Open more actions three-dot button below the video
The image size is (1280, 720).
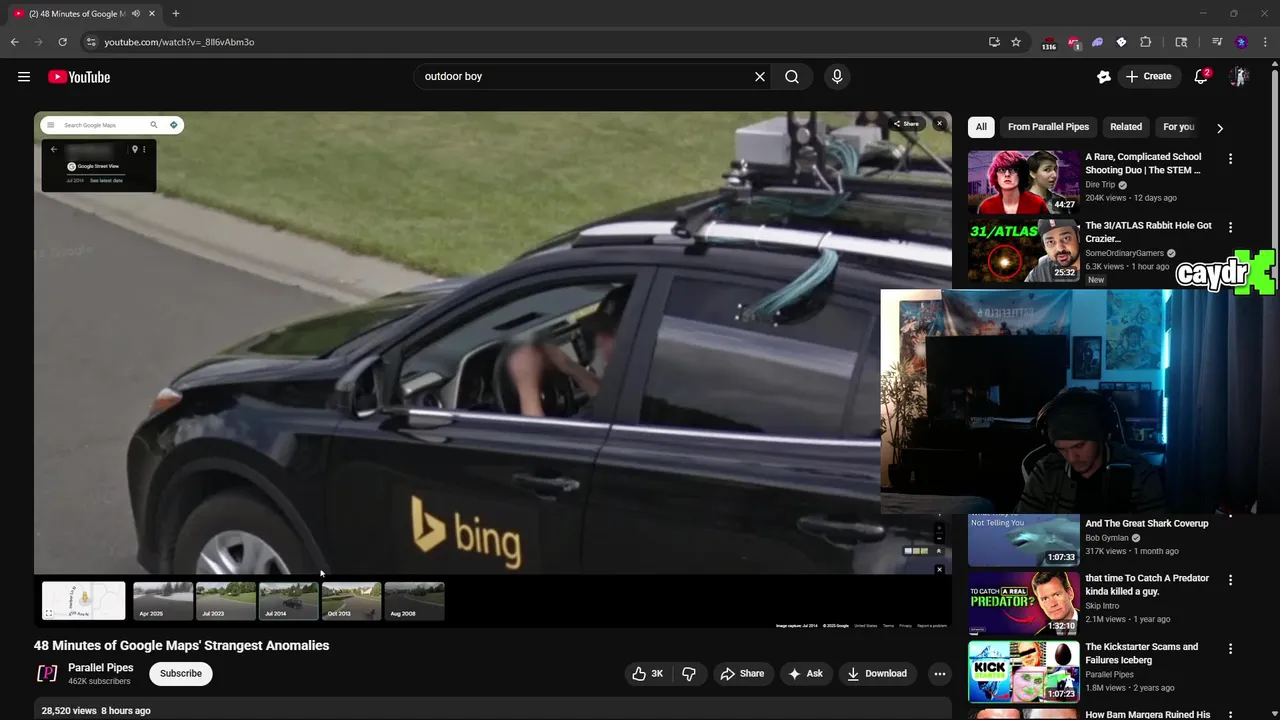(939, 674)
